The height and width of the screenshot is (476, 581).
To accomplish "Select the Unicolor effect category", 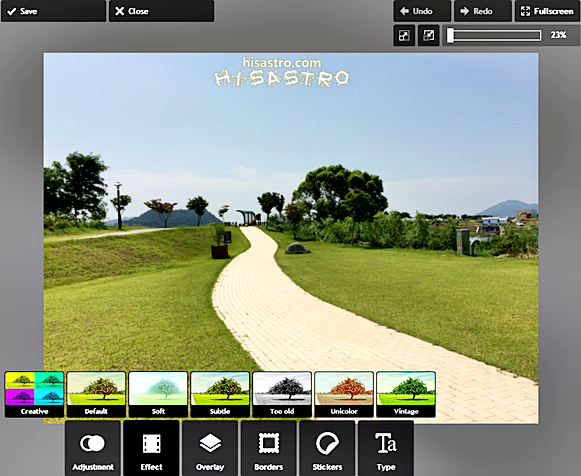I will point(344,394).
